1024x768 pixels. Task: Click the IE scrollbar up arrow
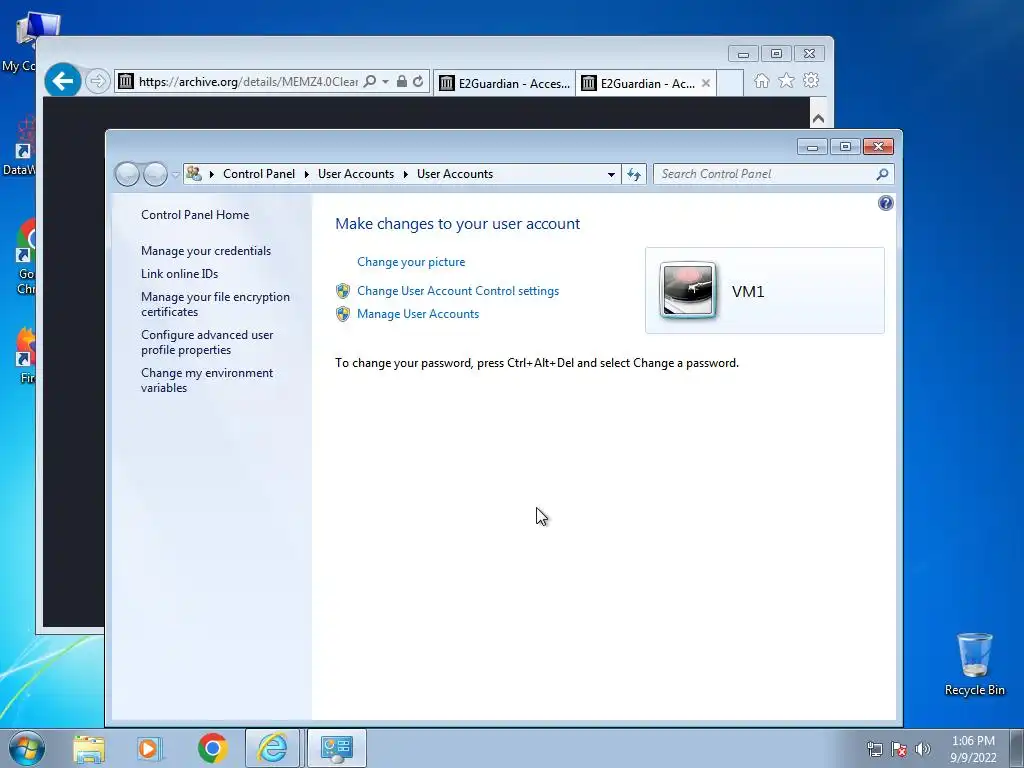(x=818, y=118)
